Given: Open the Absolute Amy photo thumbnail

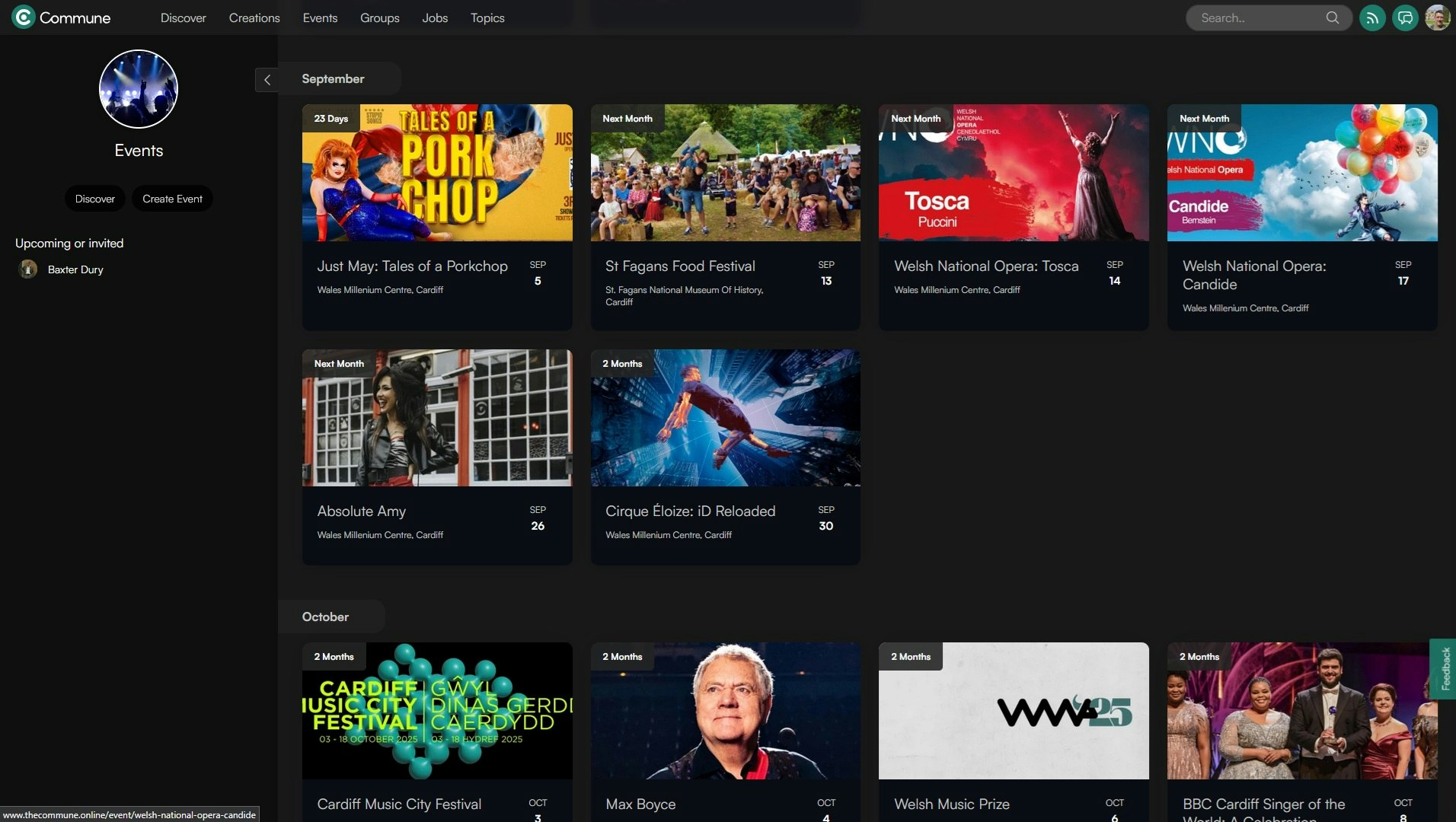Looking at the screenshot, I should click(437, 418).
